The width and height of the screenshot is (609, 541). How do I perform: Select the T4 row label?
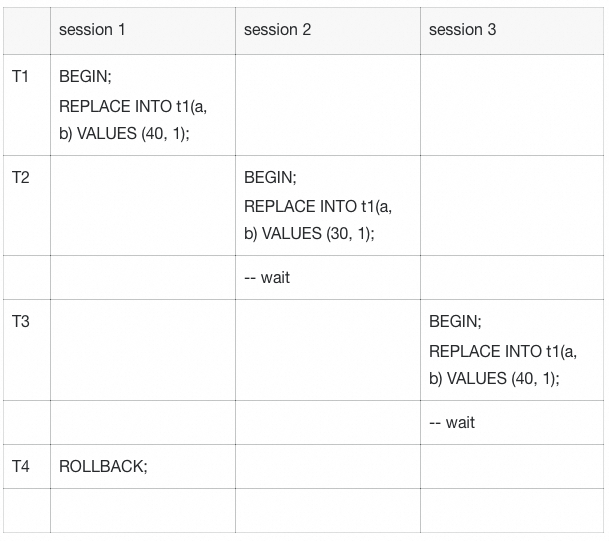tap(21, 466)
